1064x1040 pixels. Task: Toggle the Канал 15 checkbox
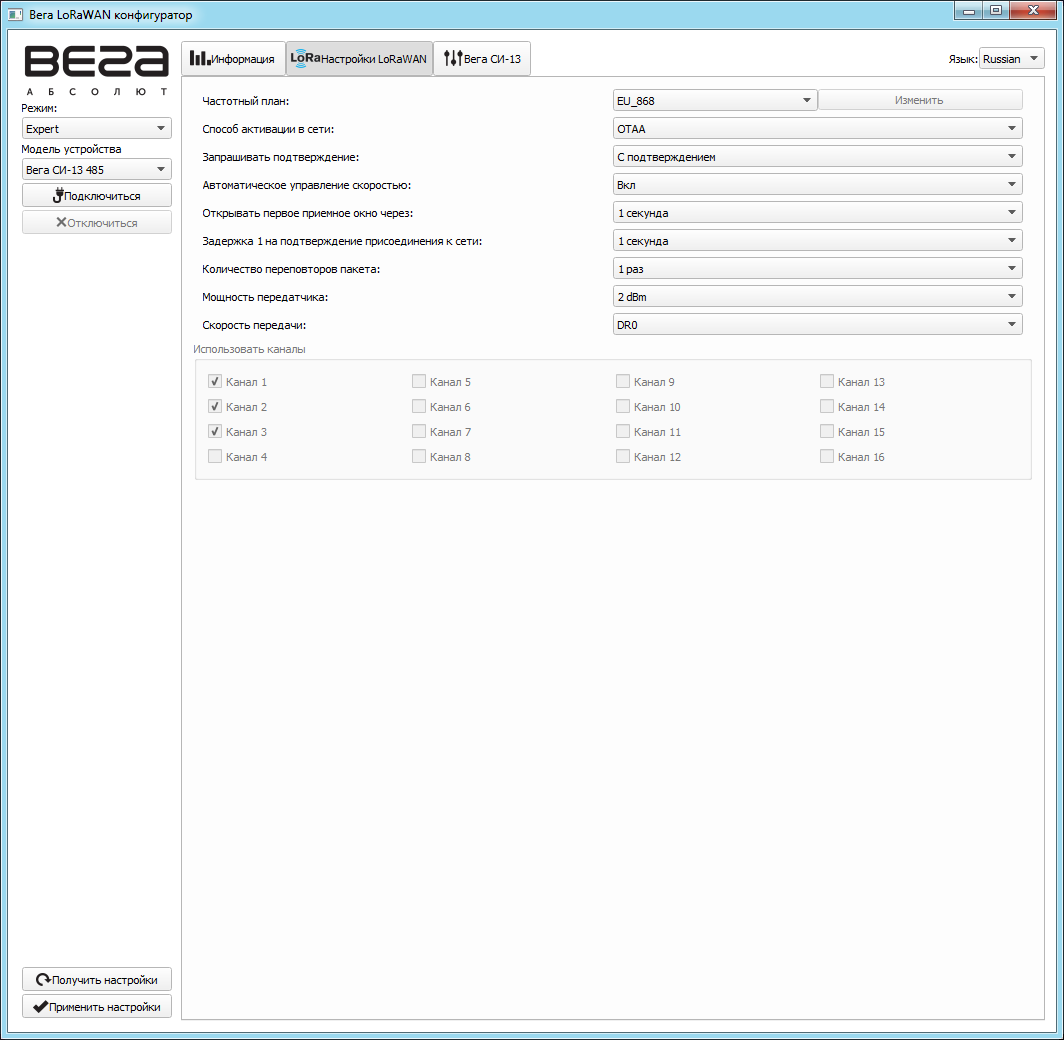point(826,431)
